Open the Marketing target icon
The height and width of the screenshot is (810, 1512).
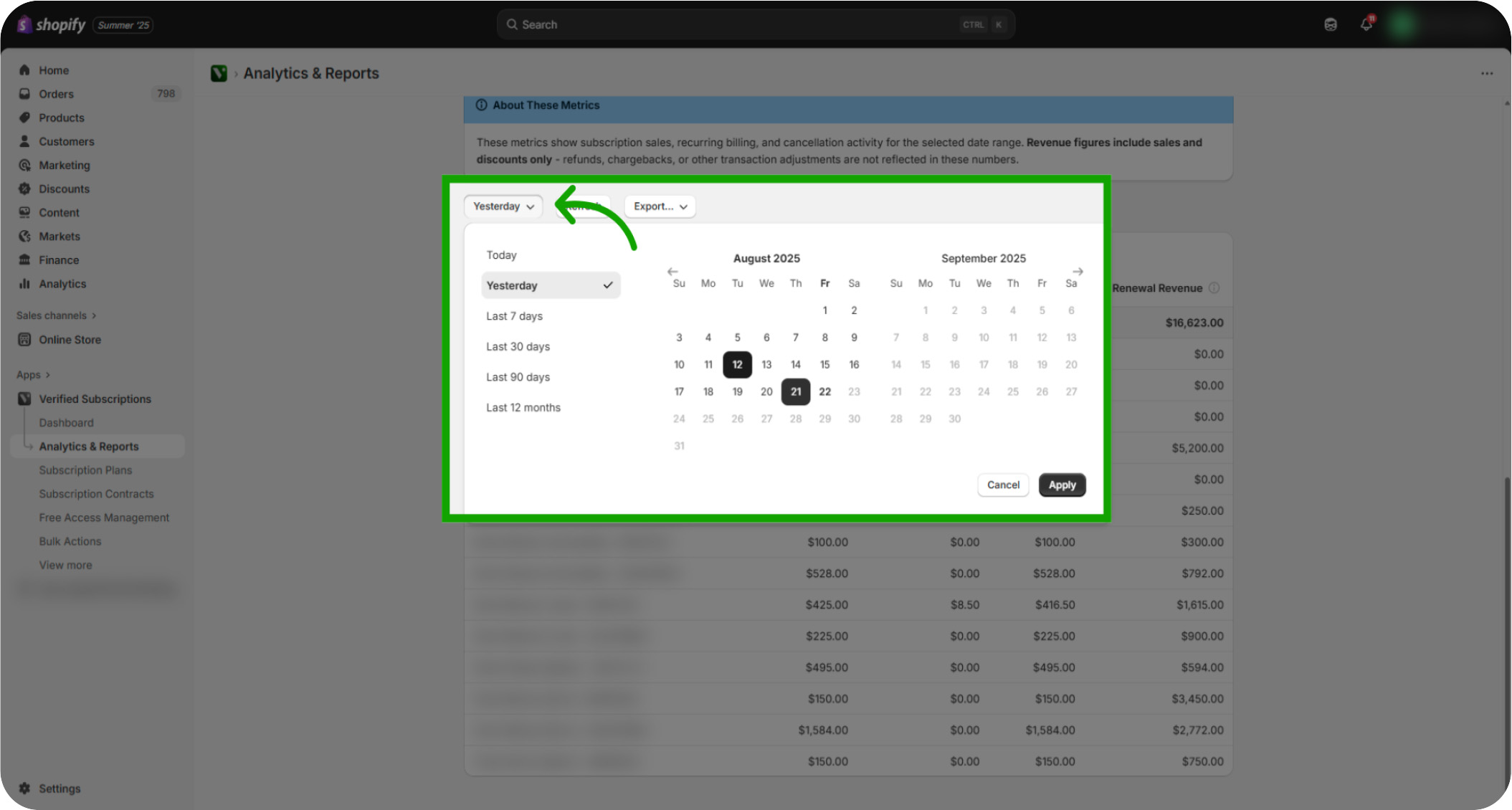click(24, 165)
